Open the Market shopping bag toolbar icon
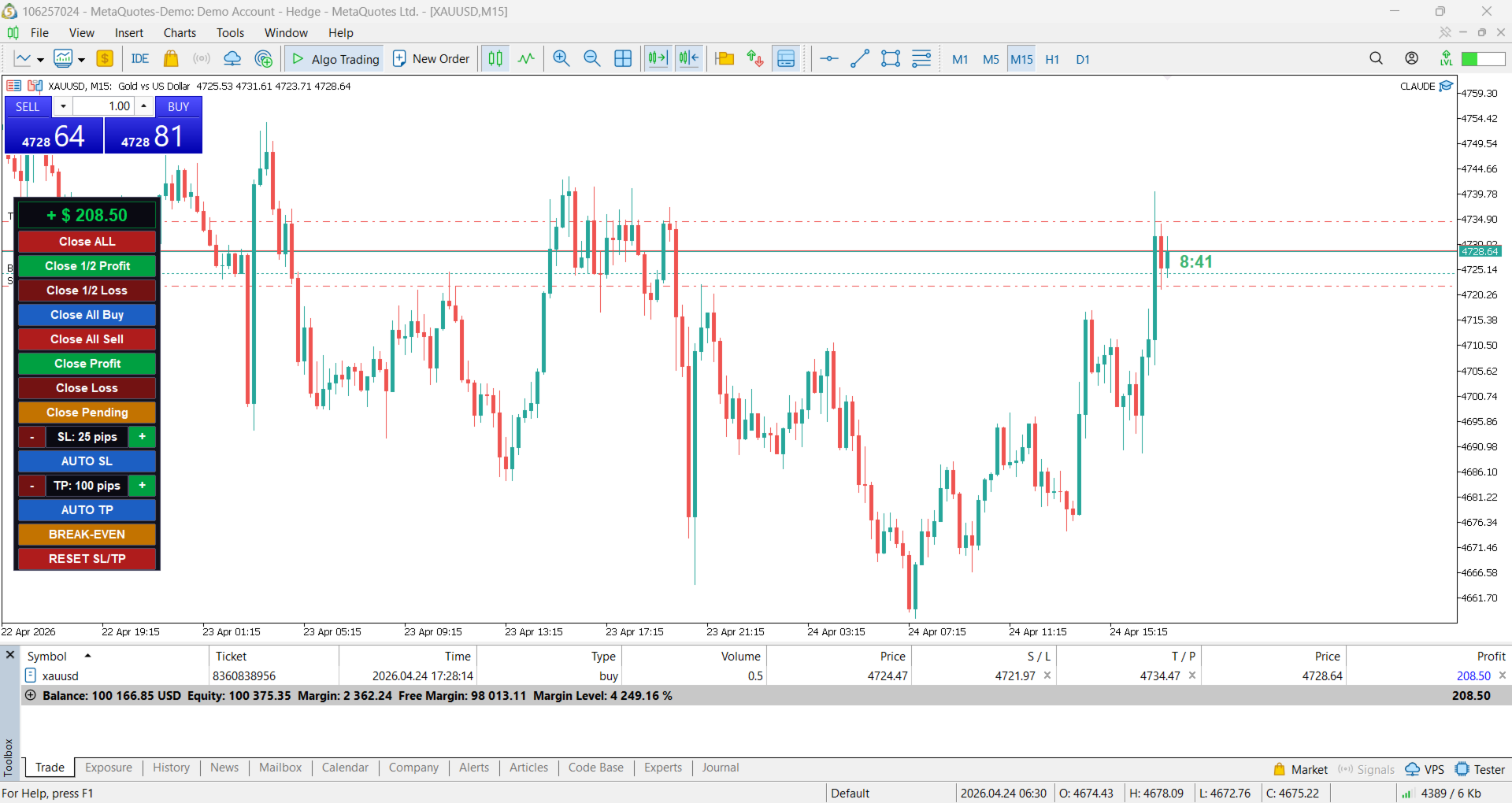1512x803 pixels. point(171,59)
